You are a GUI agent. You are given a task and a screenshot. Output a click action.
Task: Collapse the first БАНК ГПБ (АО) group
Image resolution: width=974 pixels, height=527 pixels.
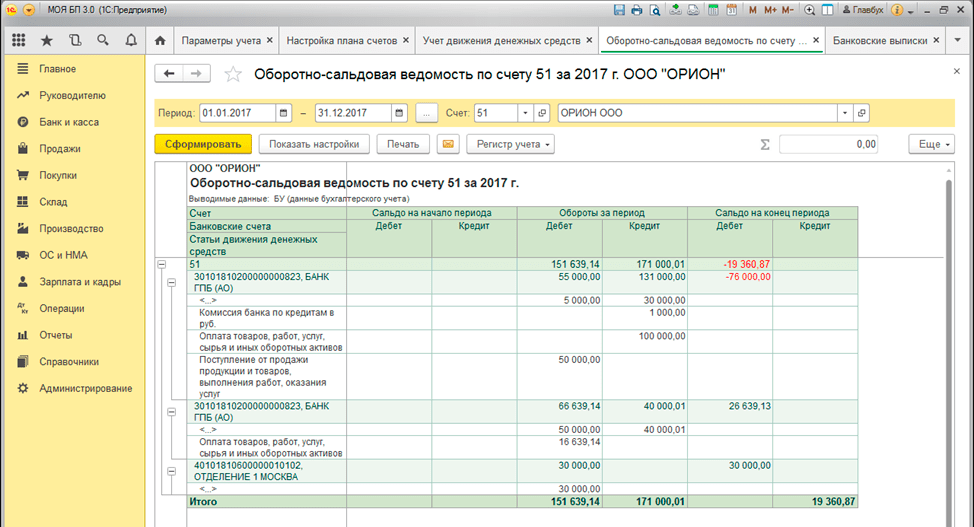pyautogui.click(x=172, y=283)
